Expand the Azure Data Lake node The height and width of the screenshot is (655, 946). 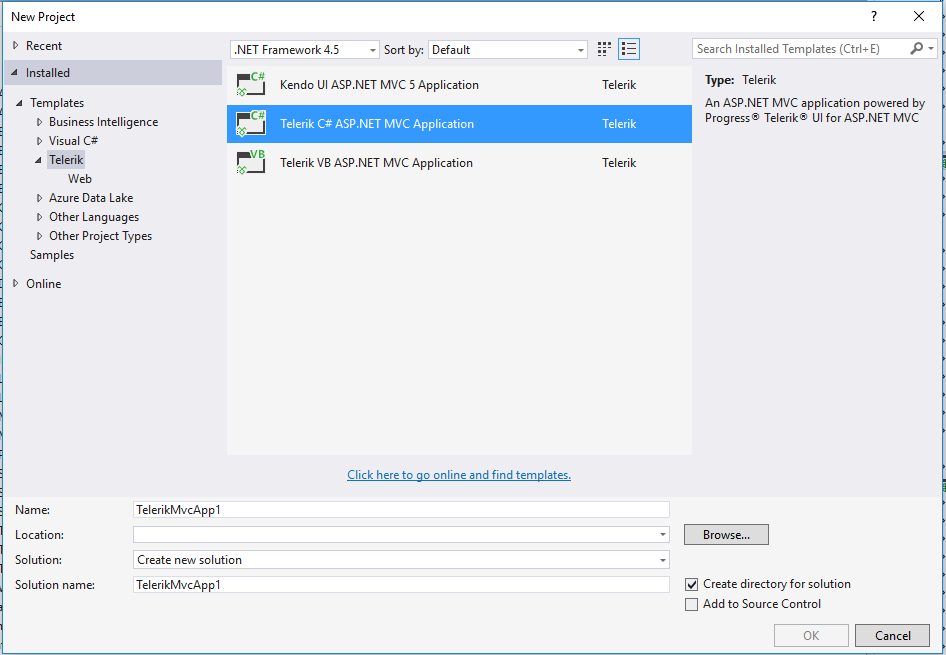pos(39,198)
